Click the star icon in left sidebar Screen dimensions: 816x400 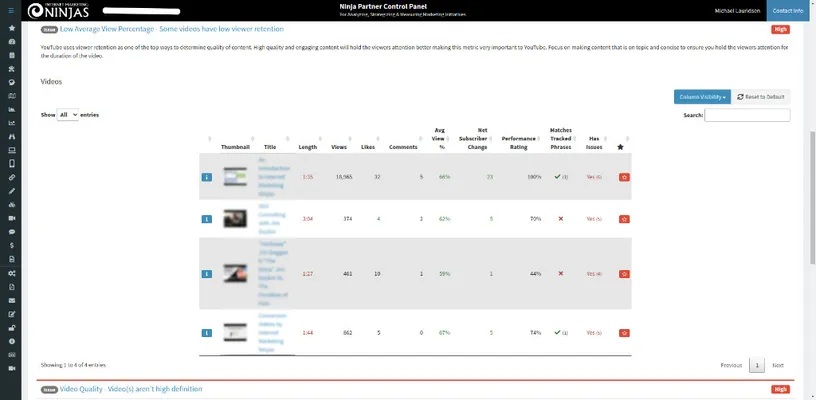click(11, 28)
